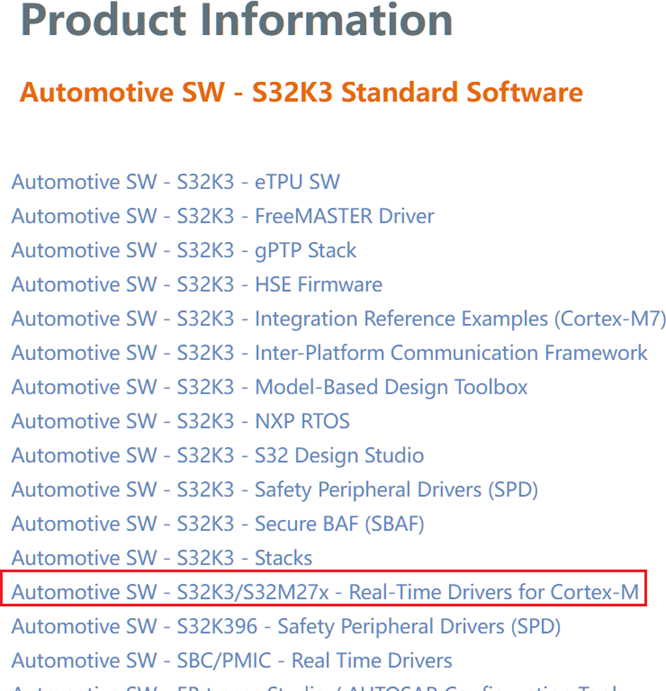The width and height of the screenshot is (666, 691).
Task: Open the S32K3 gPTP Stack page
Action: tap(183, 250)
